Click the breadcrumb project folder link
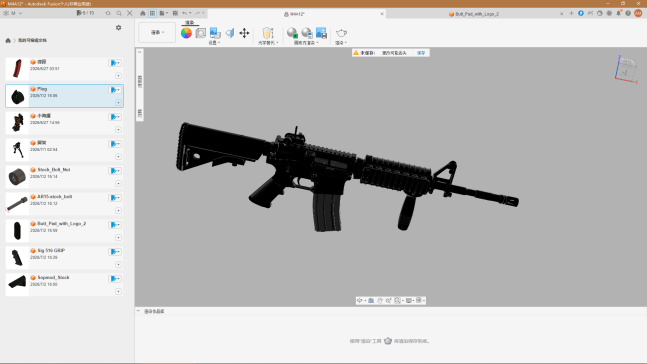 [33, 40]
